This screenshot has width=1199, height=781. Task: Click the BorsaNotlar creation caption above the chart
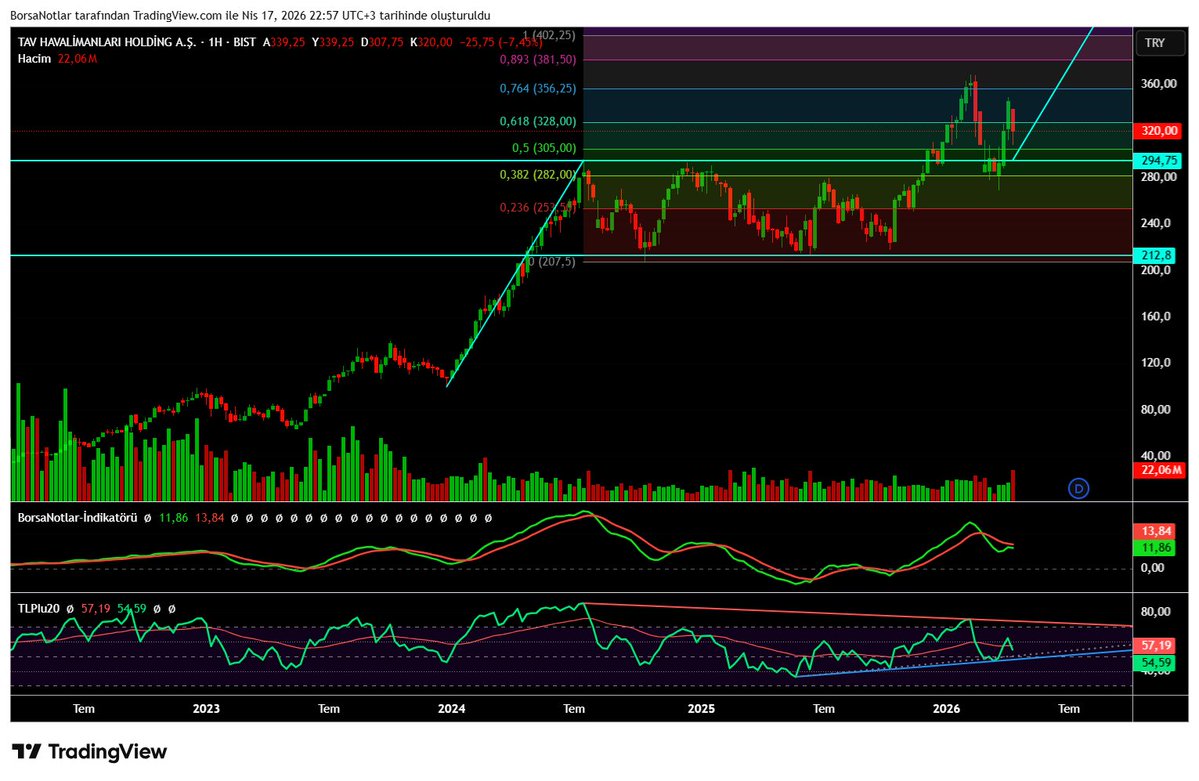251,15
